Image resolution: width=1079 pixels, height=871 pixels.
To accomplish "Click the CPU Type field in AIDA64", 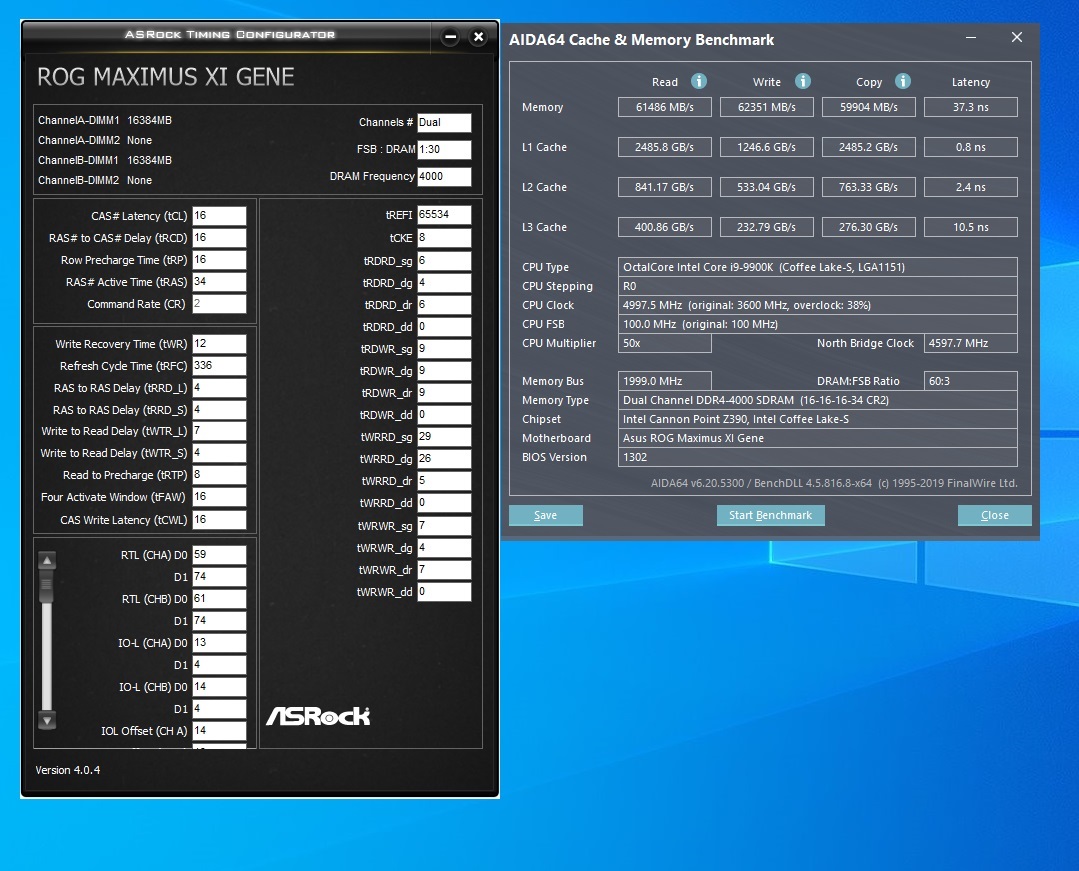I will point(818,267).
